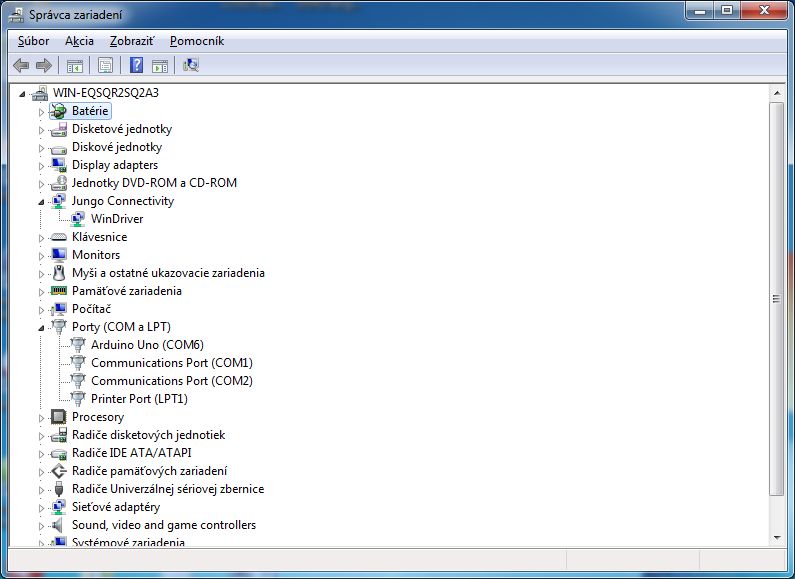Click the Počítač computer icon
This screenshot has height=579, width=795.
(59, 309)
